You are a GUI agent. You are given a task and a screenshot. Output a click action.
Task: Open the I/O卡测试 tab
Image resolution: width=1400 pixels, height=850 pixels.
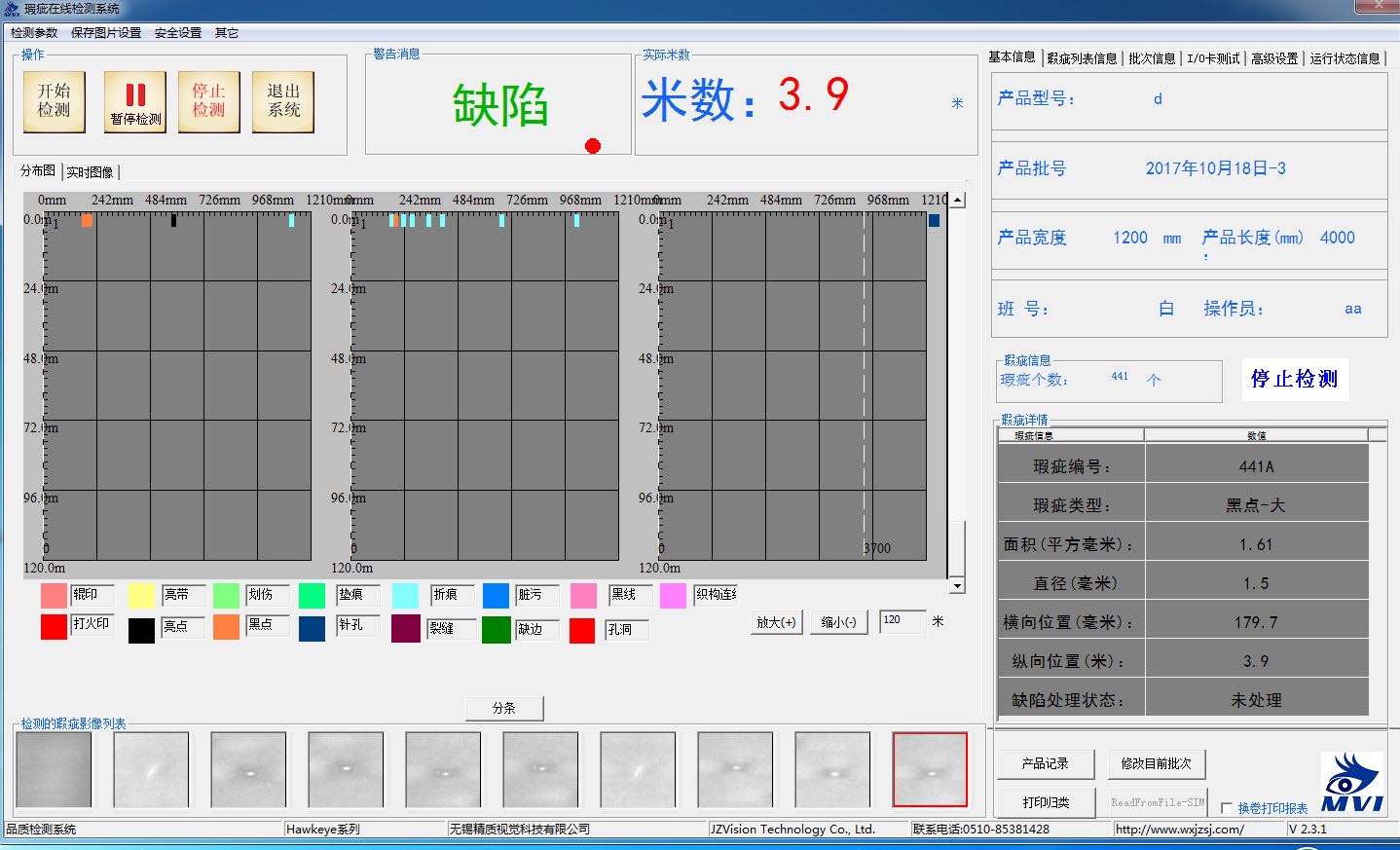tap(1211, 57)
